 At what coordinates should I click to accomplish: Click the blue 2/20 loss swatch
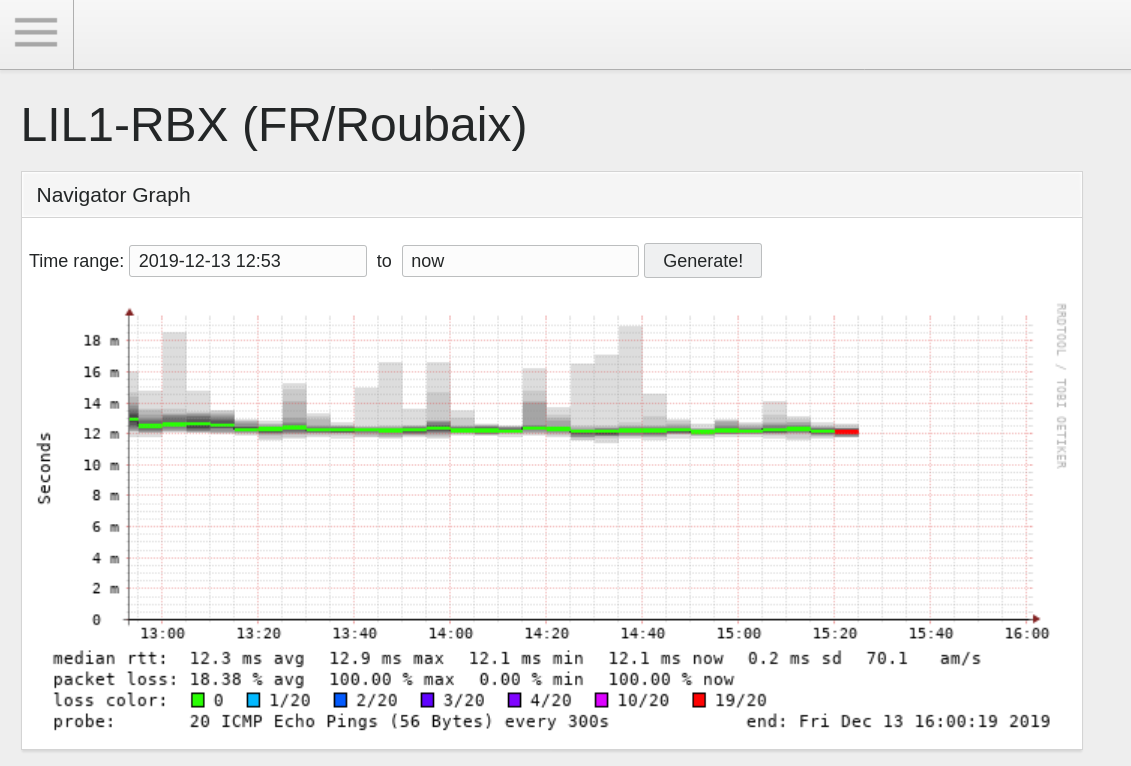point(341,700)
